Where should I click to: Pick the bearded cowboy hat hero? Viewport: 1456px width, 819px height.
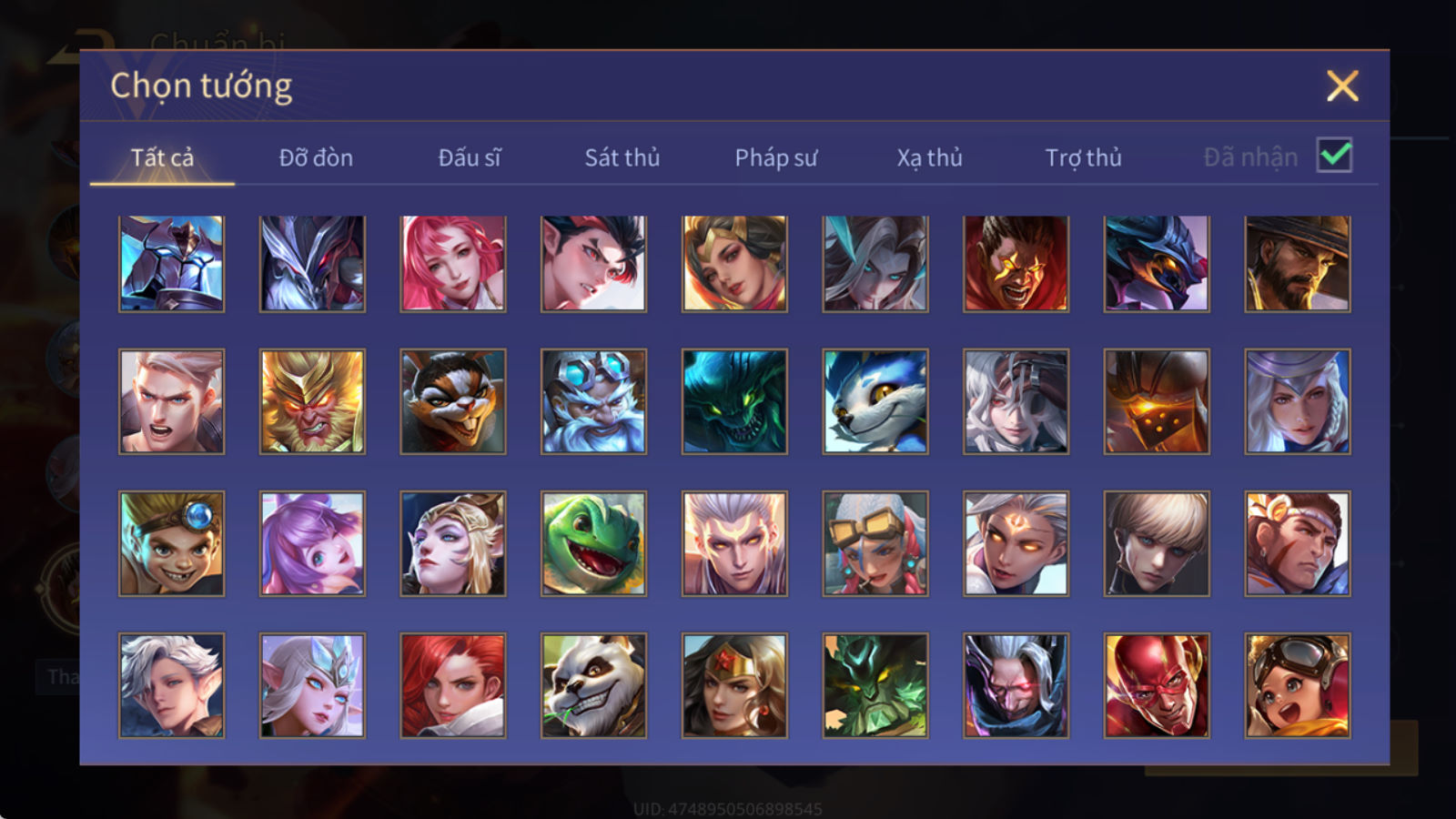pyautogui.click(x=1298, y=264)
